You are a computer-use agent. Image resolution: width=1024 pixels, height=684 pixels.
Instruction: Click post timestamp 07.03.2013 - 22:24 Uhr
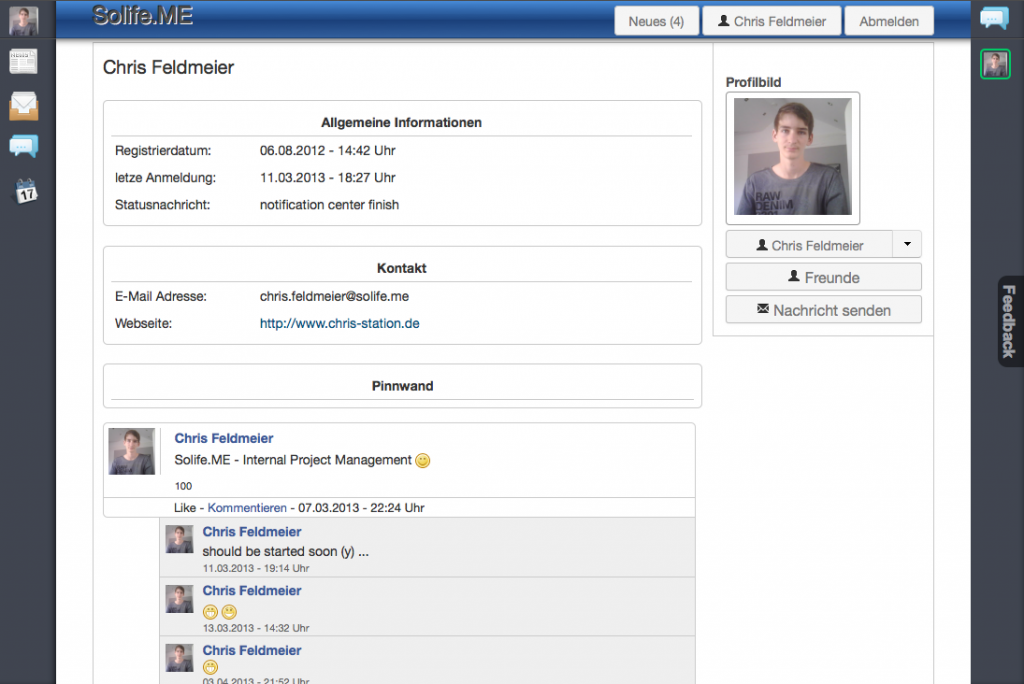click(x=361, y=508)
